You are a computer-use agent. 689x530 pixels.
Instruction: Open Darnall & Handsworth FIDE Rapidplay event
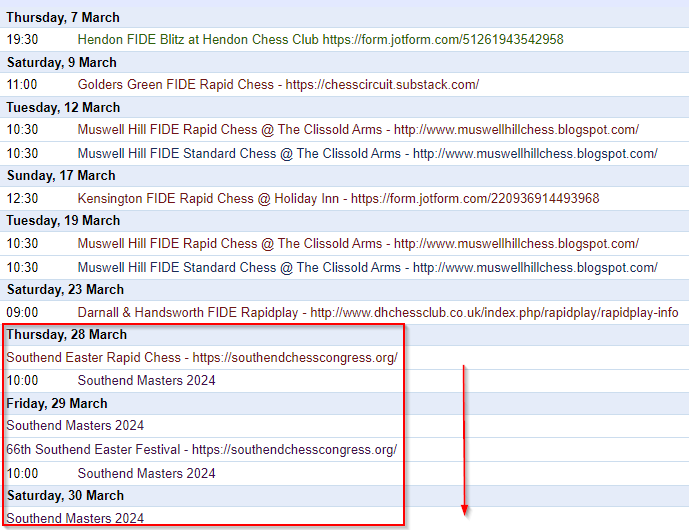[378, 312]
